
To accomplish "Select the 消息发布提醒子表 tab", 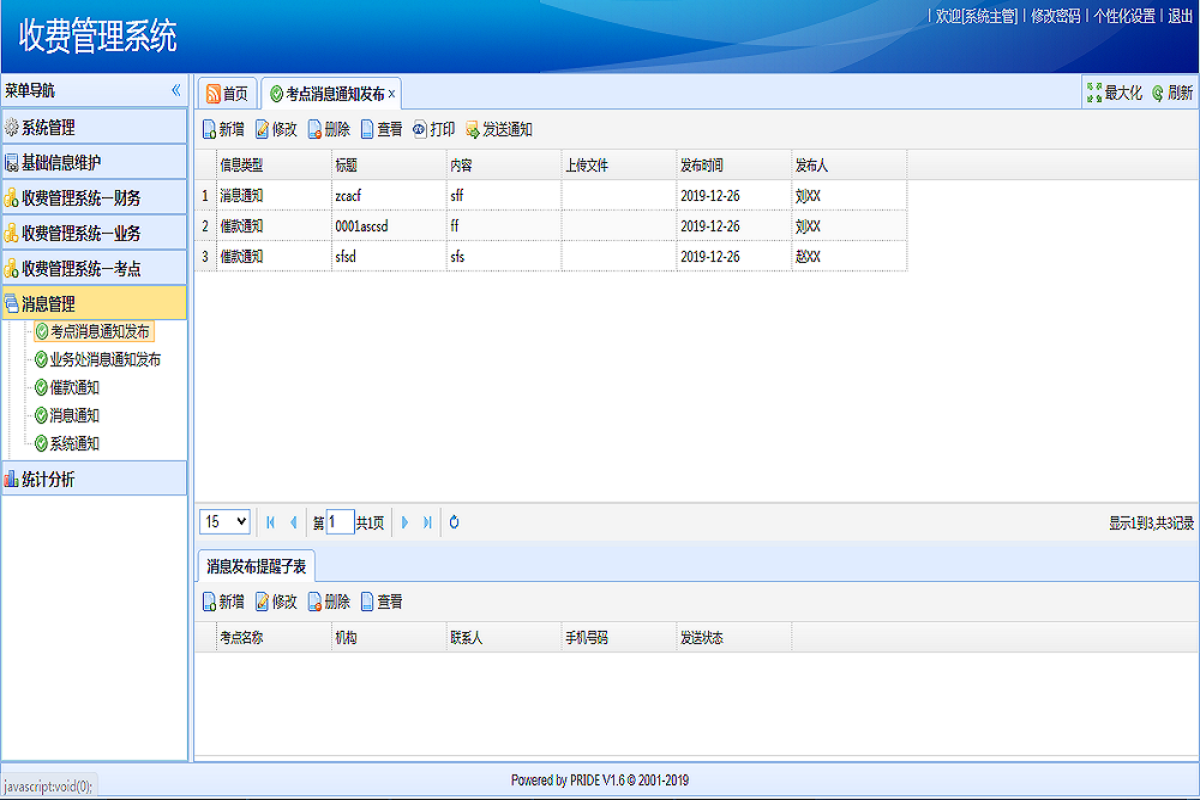I will (256, 566).
